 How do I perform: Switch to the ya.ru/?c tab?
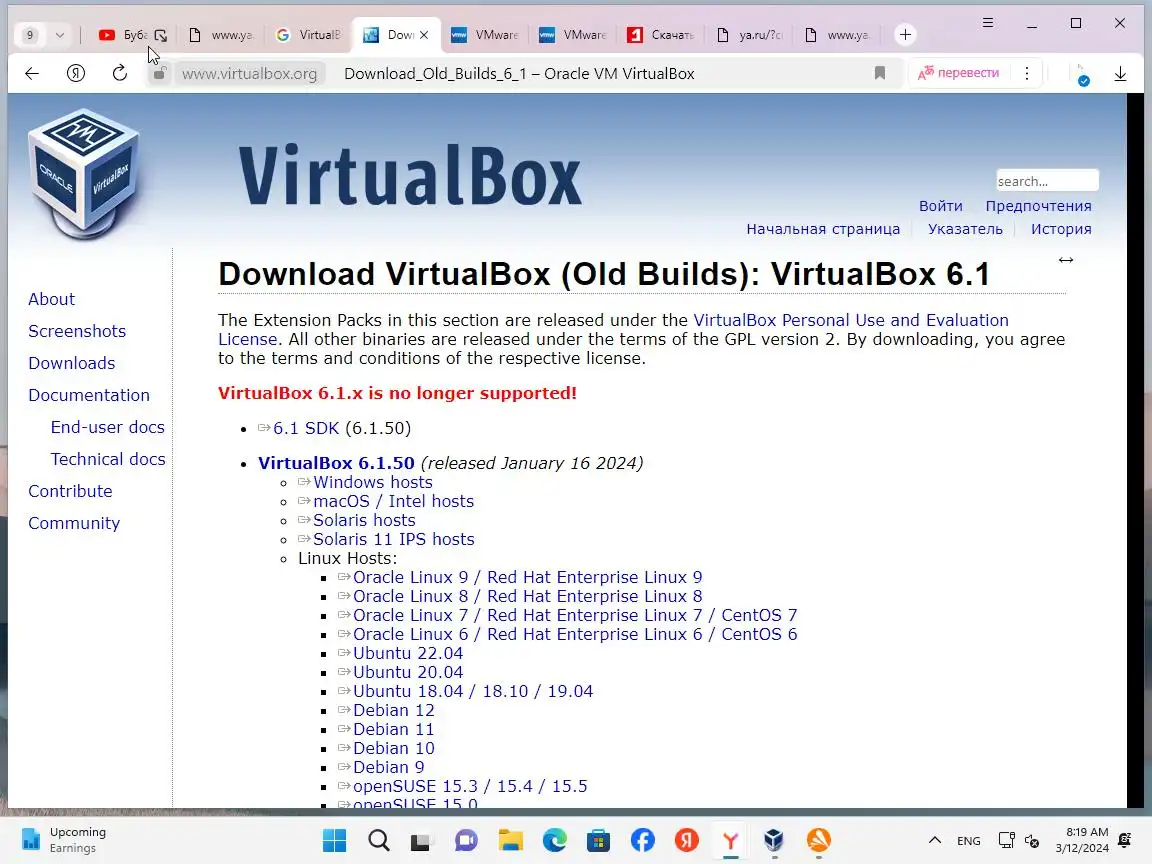pos(749,35)
